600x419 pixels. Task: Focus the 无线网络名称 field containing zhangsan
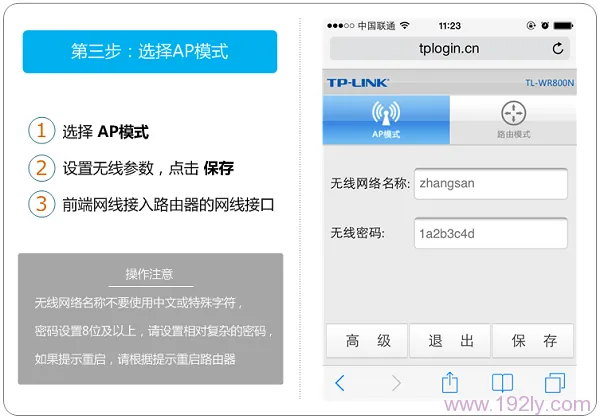[490, 184]
